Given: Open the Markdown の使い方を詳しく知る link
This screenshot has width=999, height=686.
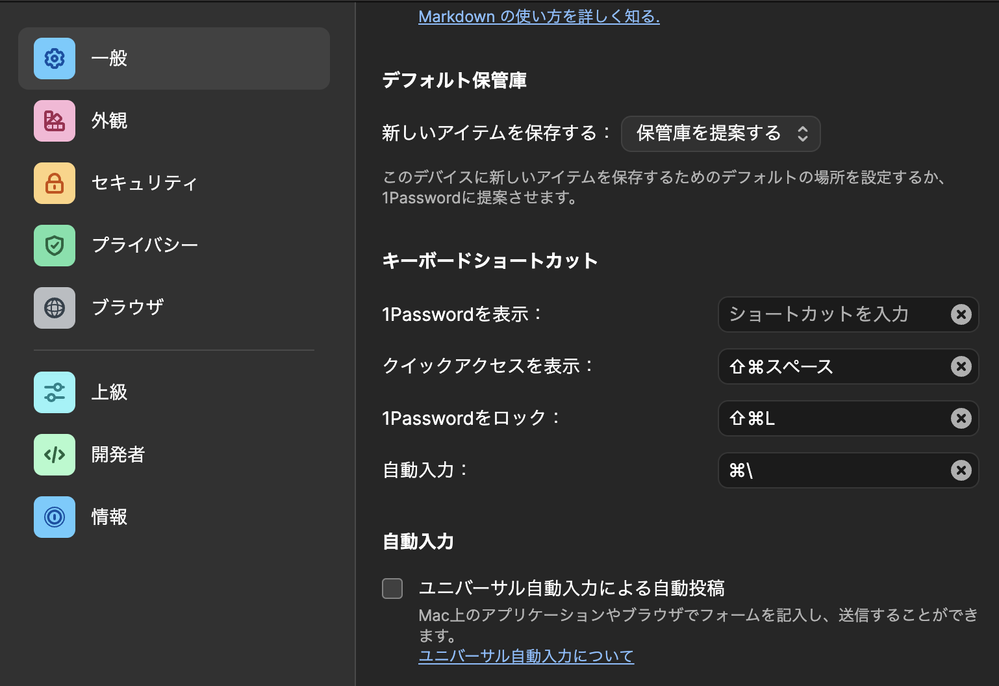Looking at the screenshot, I should [x=538, y=17].
